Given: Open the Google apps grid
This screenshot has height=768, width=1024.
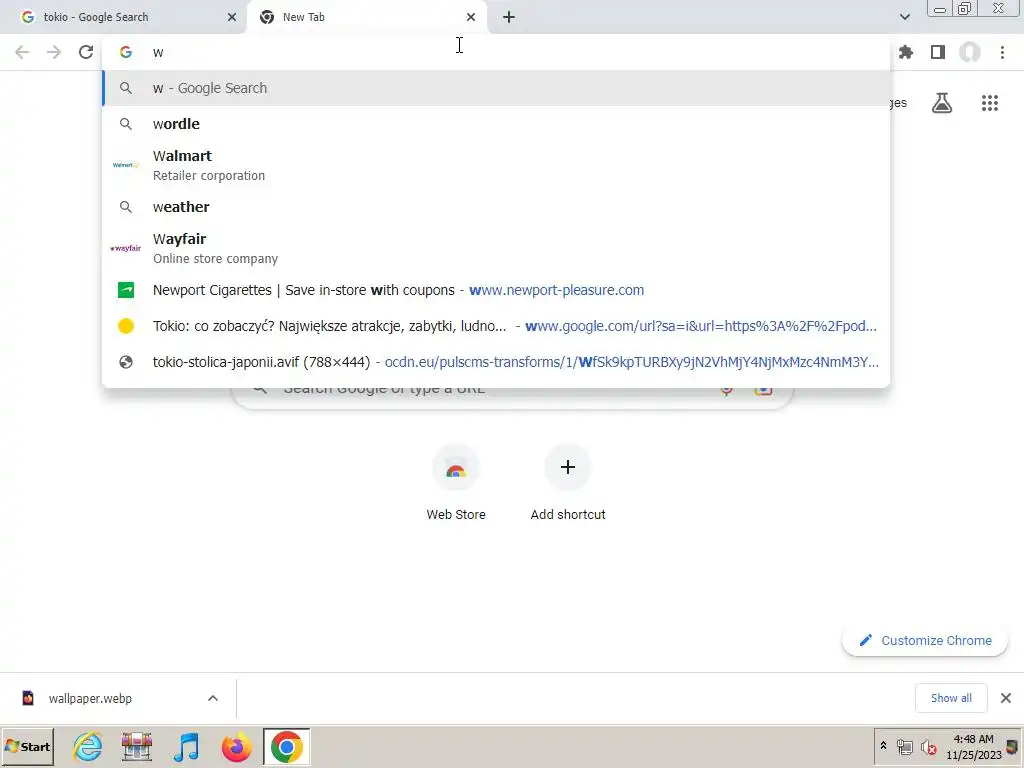Looking at the screenshot, I should click(990, 103).
